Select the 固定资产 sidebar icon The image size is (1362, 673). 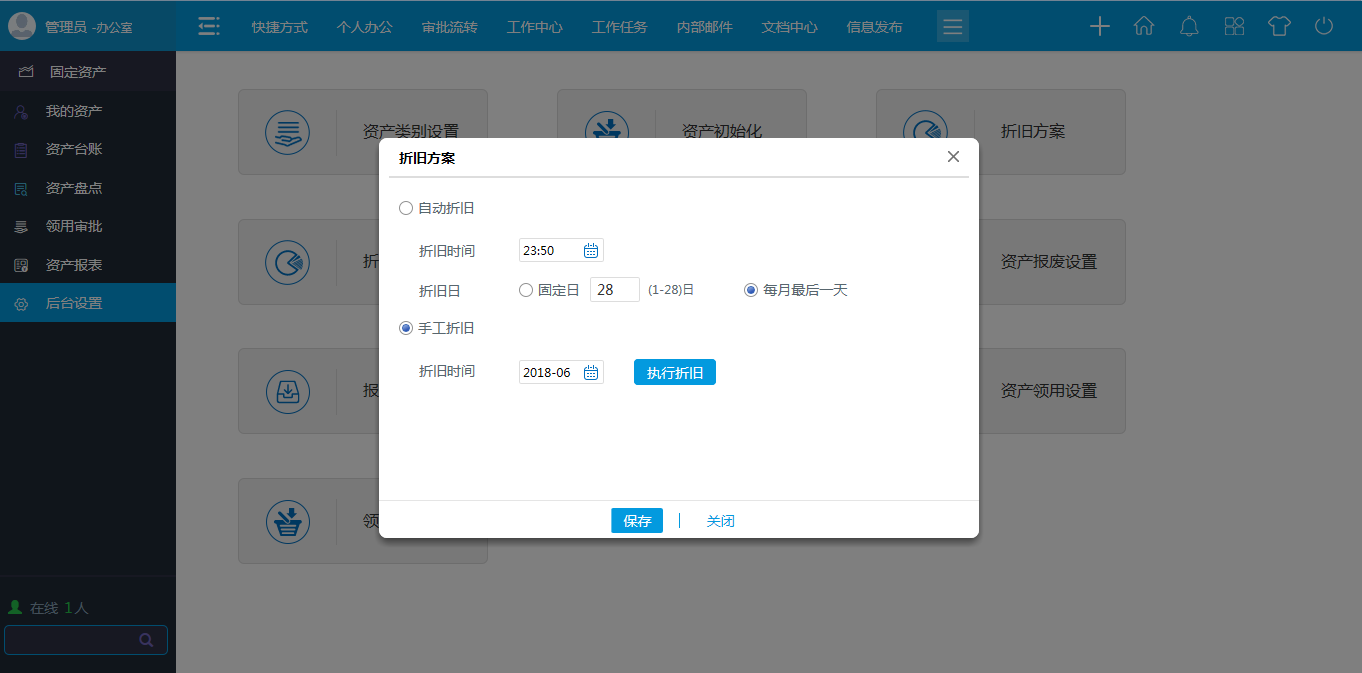pyautogui.click(x=24, y=71)
